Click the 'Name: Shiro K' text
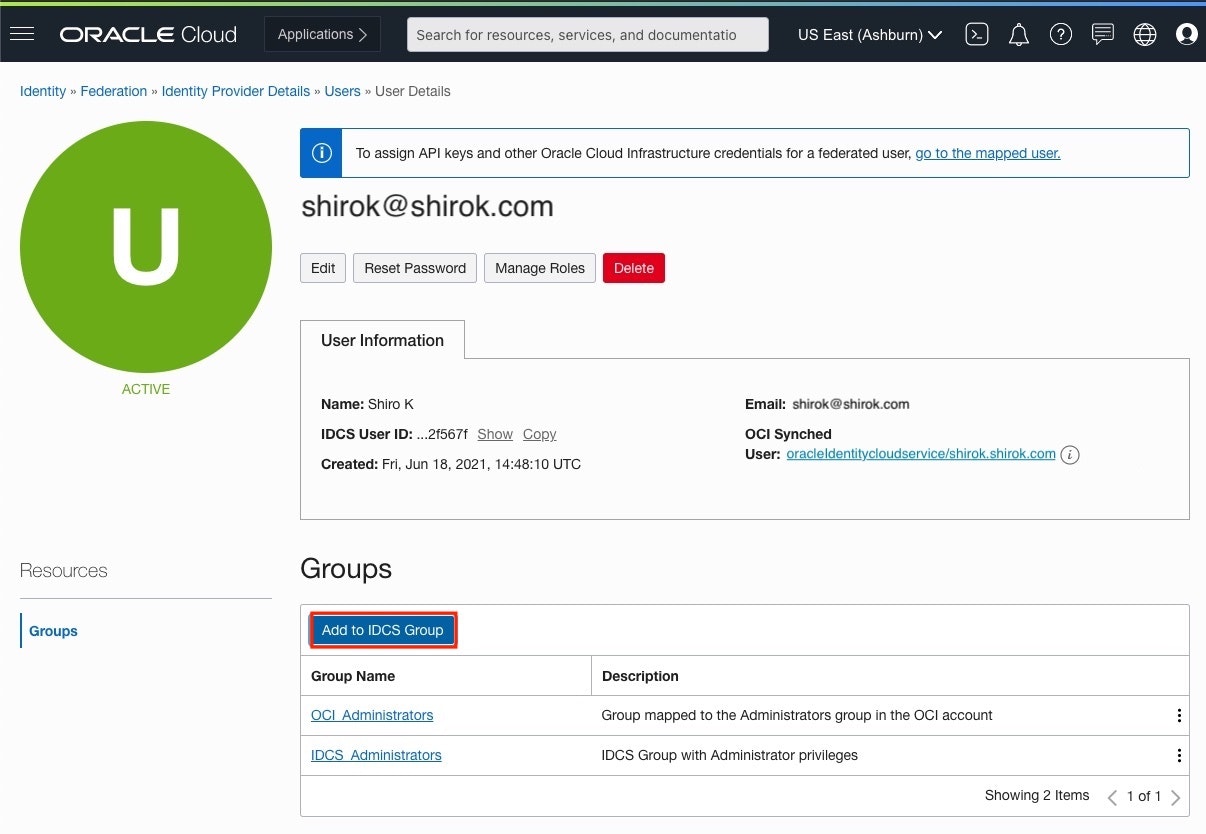This screenshot has height=834, width=1206. click(x=367, y=404)
